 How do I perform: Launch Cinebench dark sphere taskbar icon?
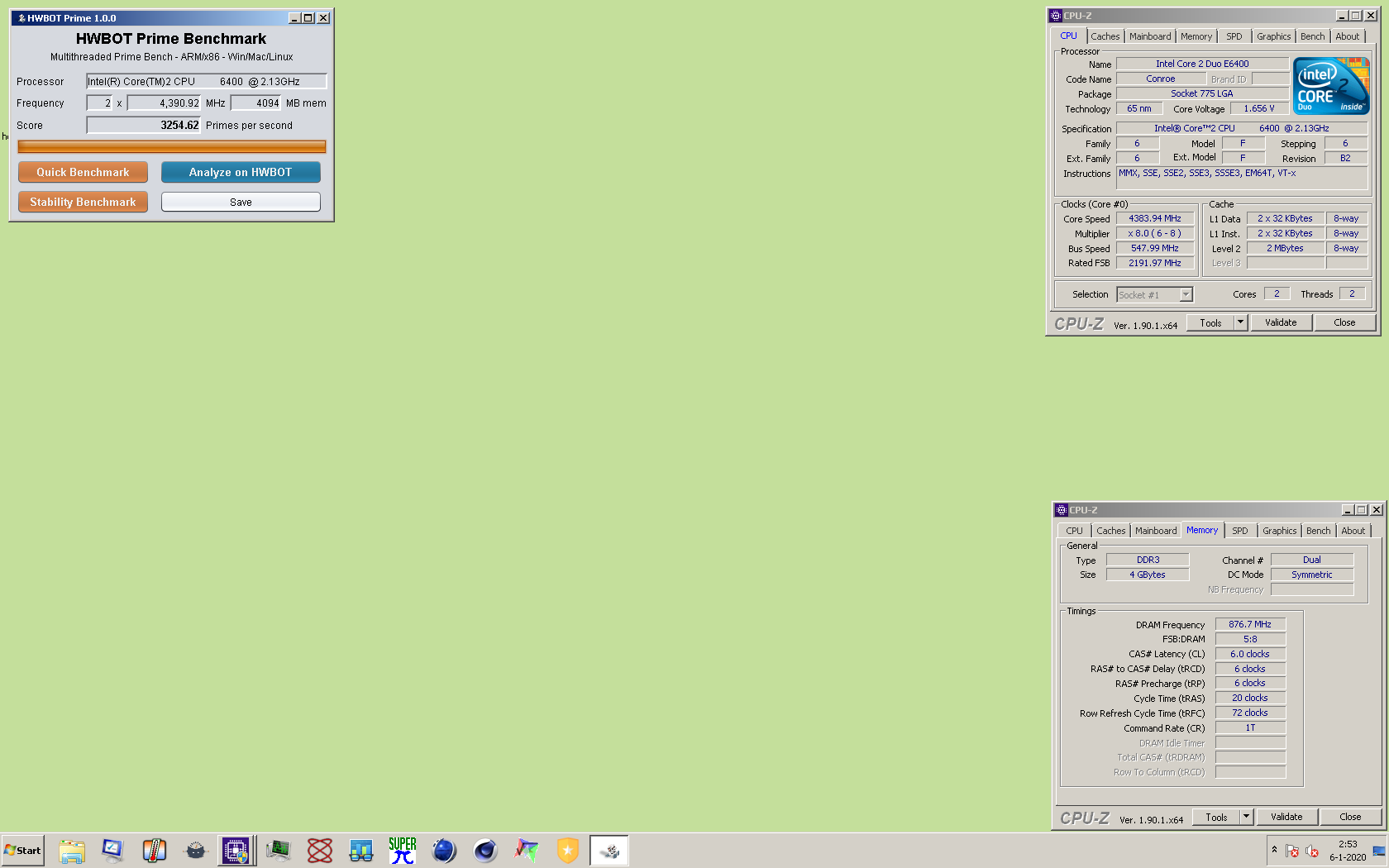[x=485, y=851]
